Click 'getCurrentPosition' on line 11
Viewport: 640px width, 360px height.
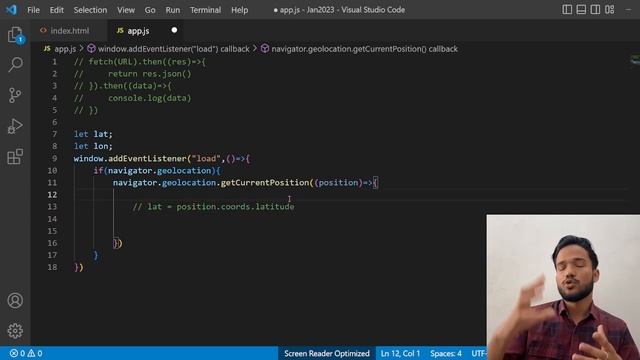[264, 182]
